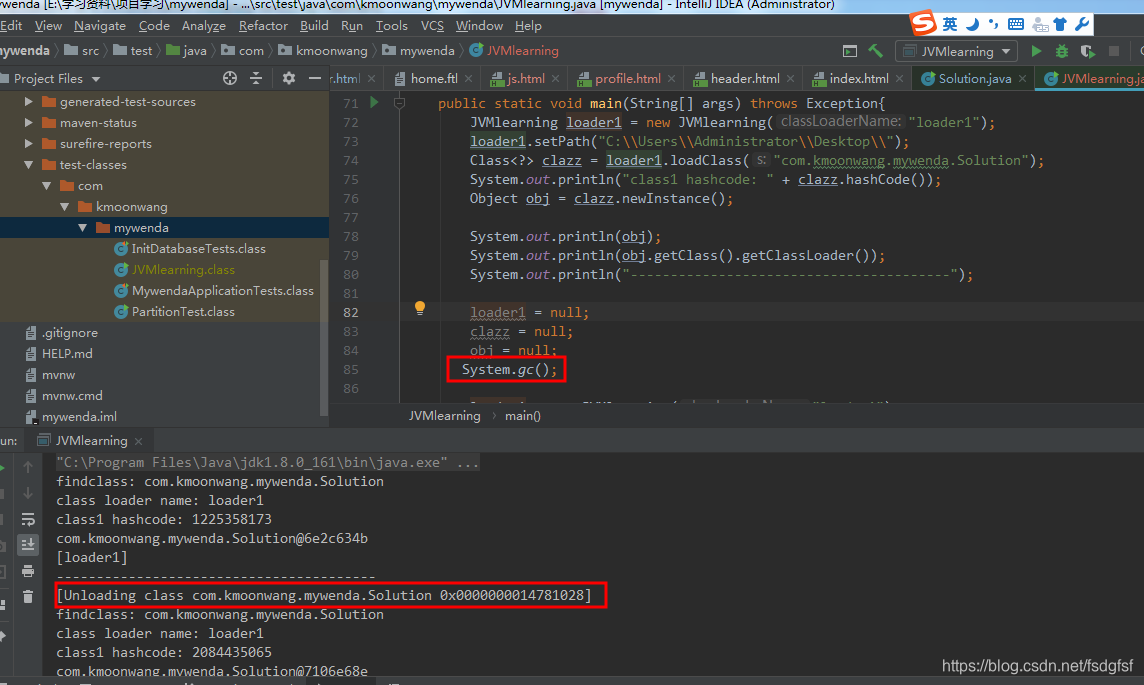Click the project tree vertical scrollbar
This screenshot has height=685, width=1144.
[x=325, y=338]
